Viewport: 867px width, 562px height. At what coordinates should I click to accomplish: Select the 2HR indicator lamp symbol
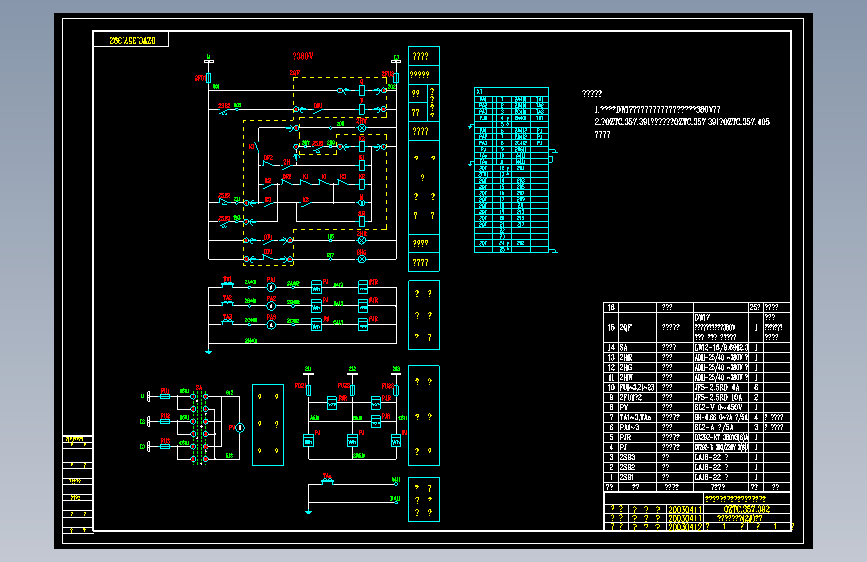point(362,241)
